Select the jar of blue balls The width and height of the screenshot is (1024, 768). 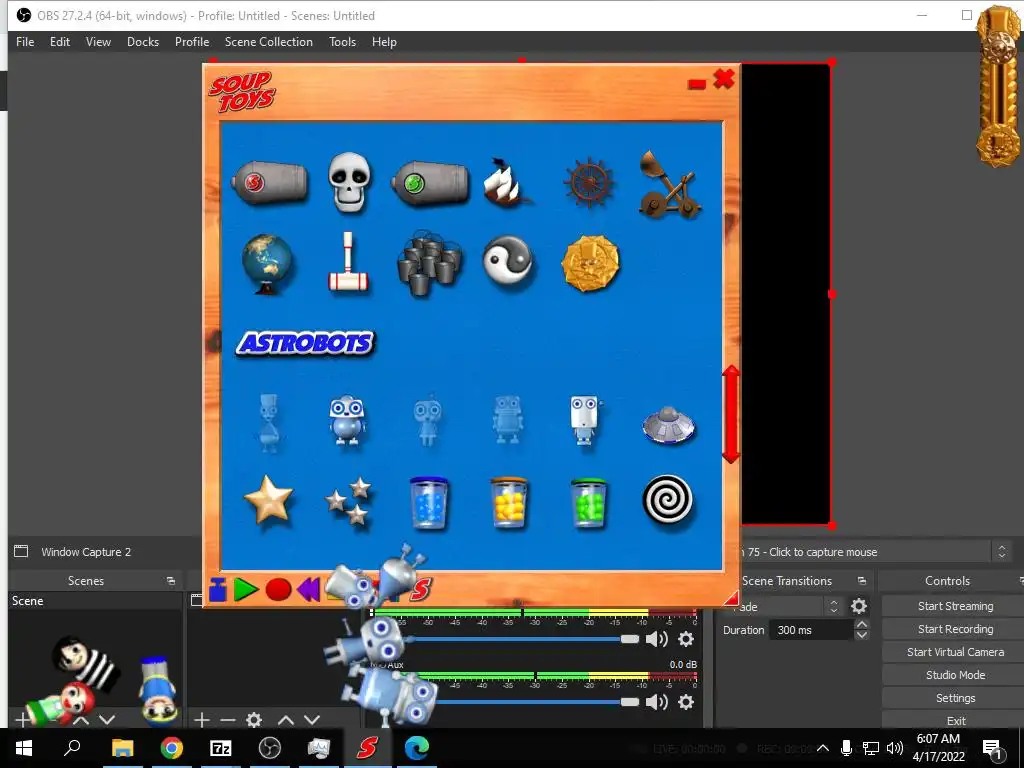tap(429, 502)
